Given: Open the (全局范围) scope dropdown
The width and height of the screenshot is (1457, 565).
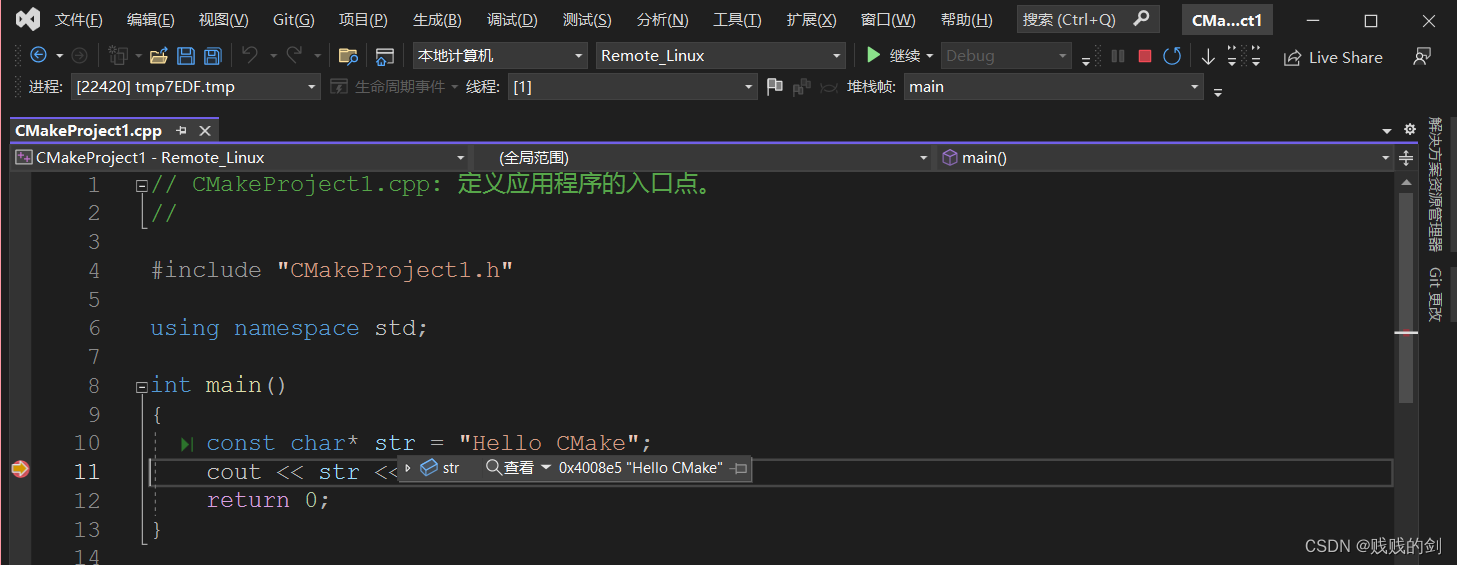Looking at the screenshot, I should pos(703,157).
